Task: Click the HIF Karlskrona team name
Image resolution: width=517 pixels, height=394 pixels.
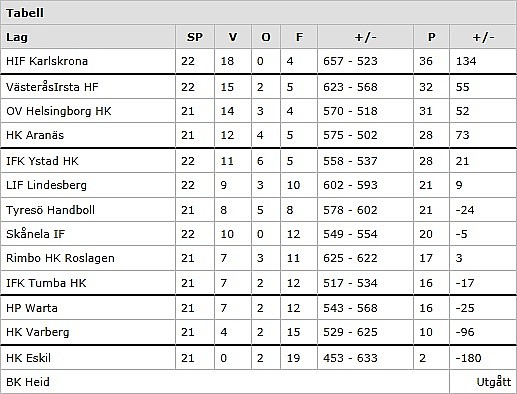Action: (47, 61)
